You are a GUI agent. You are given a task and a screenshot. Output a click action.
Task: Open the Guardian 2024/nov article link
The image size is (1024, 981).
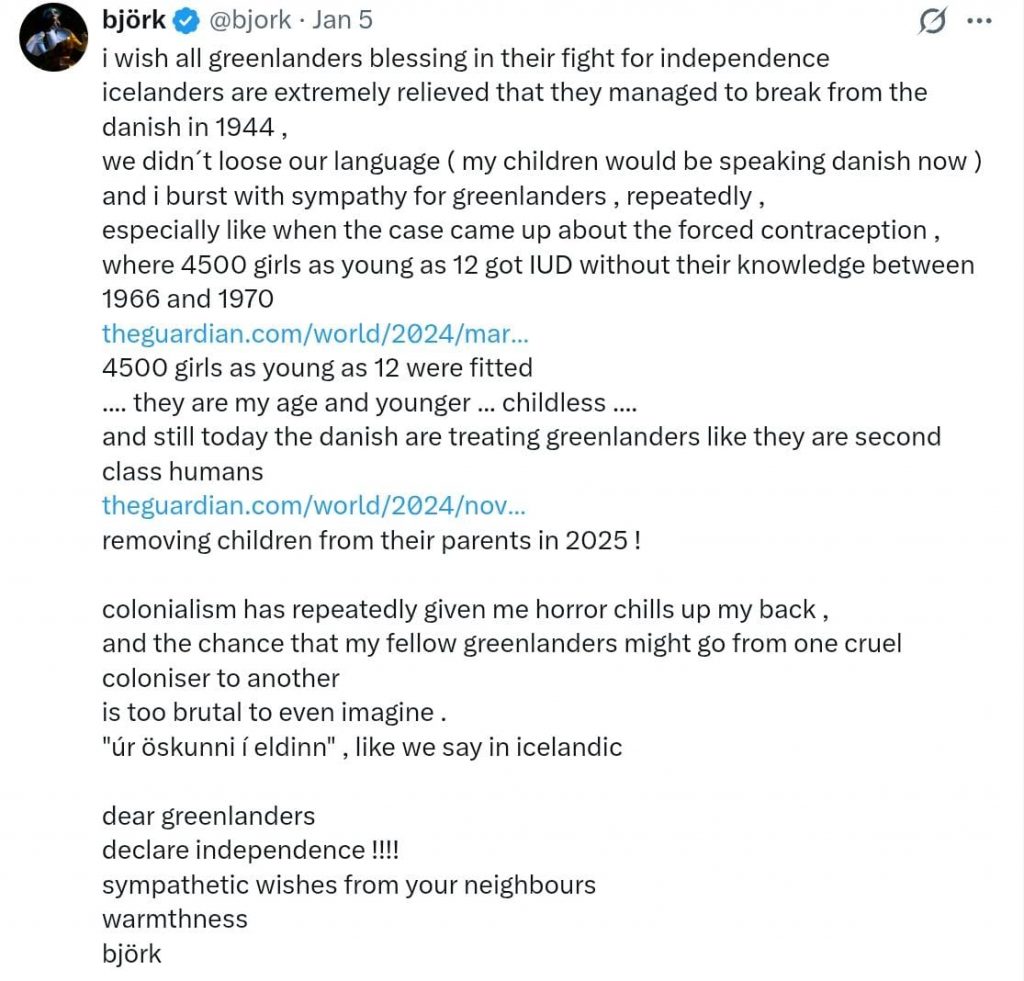[x=314, y=506]
